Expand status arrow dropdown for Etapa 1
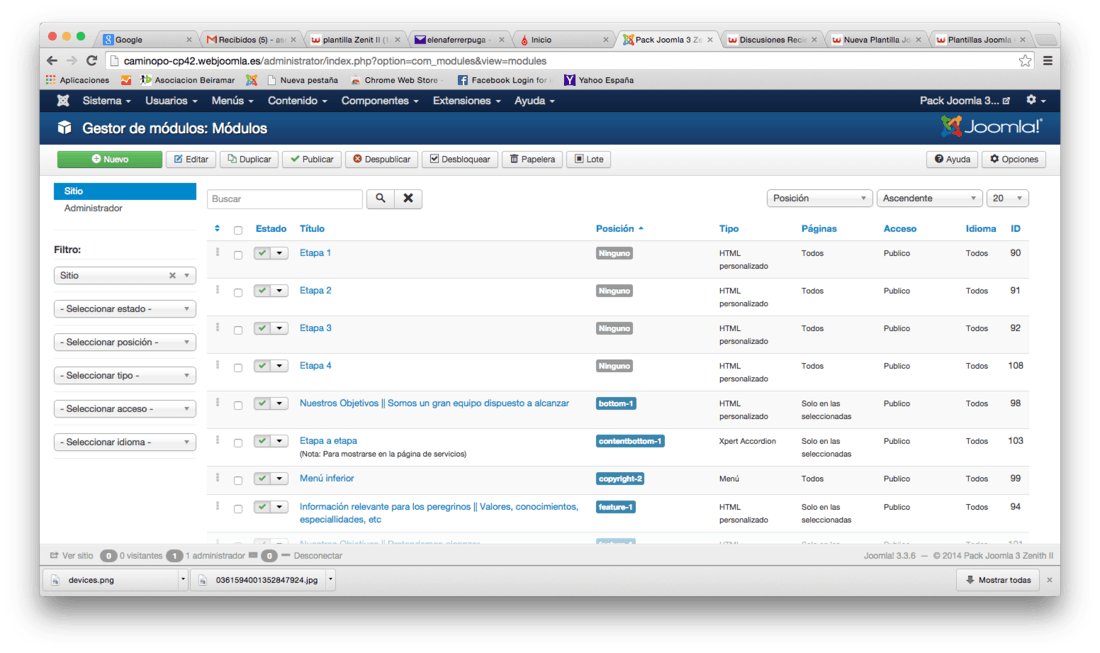Viewport: 1100px width, 653px height. pyautogui.click(x=280, y=253)
